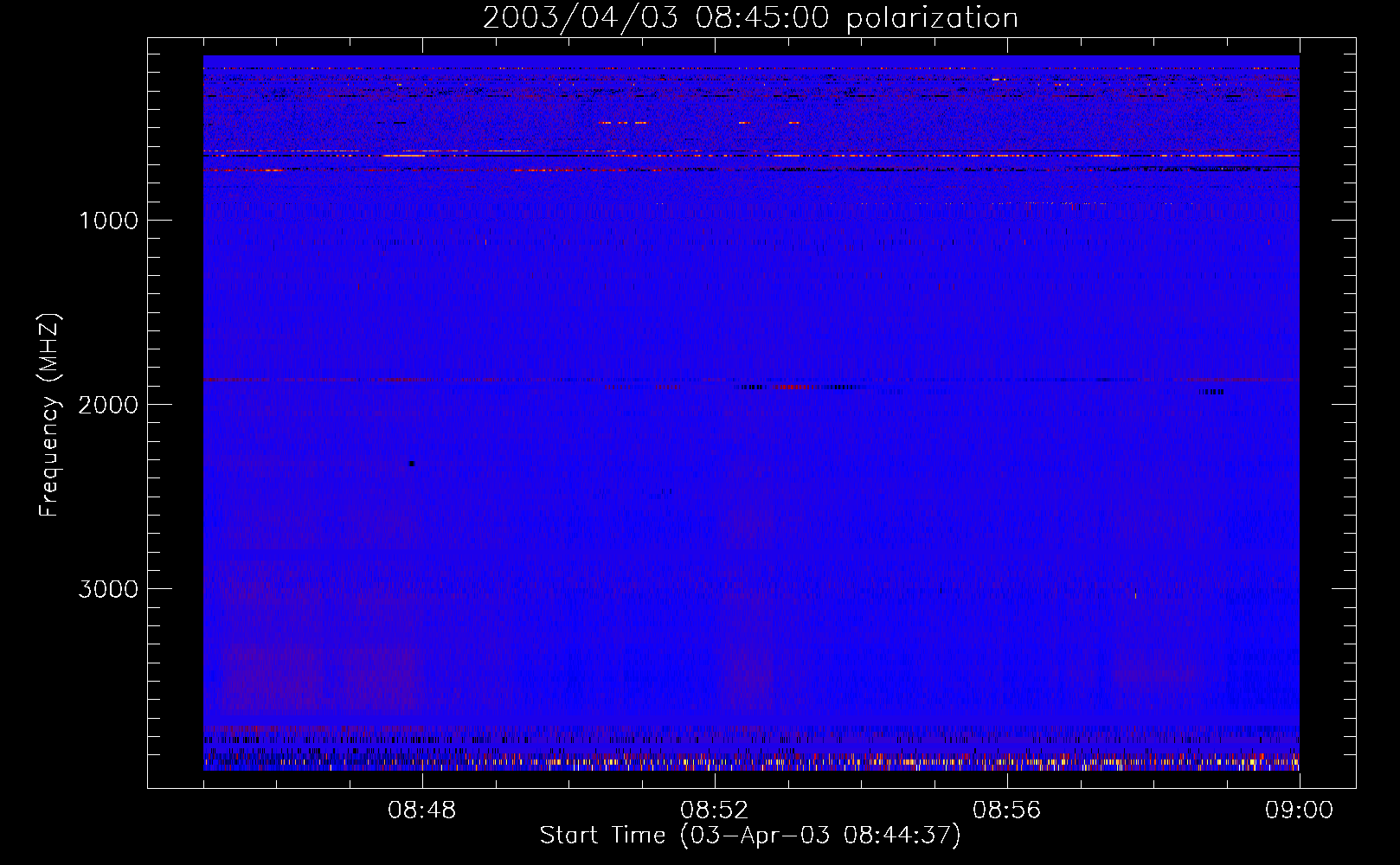Click the 09:00 time axis label
This screenshot has width=1400, height=865.
(x=1300, y=811)
